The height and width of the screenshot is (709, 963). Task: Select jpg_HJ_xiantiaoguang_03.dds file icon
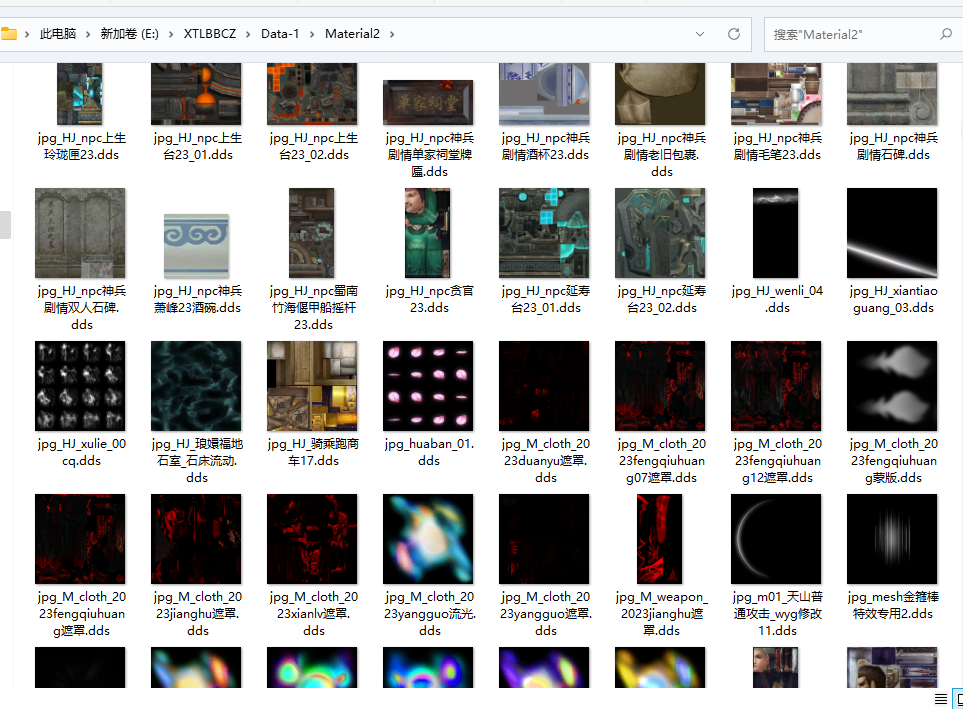tap(892, 233)
